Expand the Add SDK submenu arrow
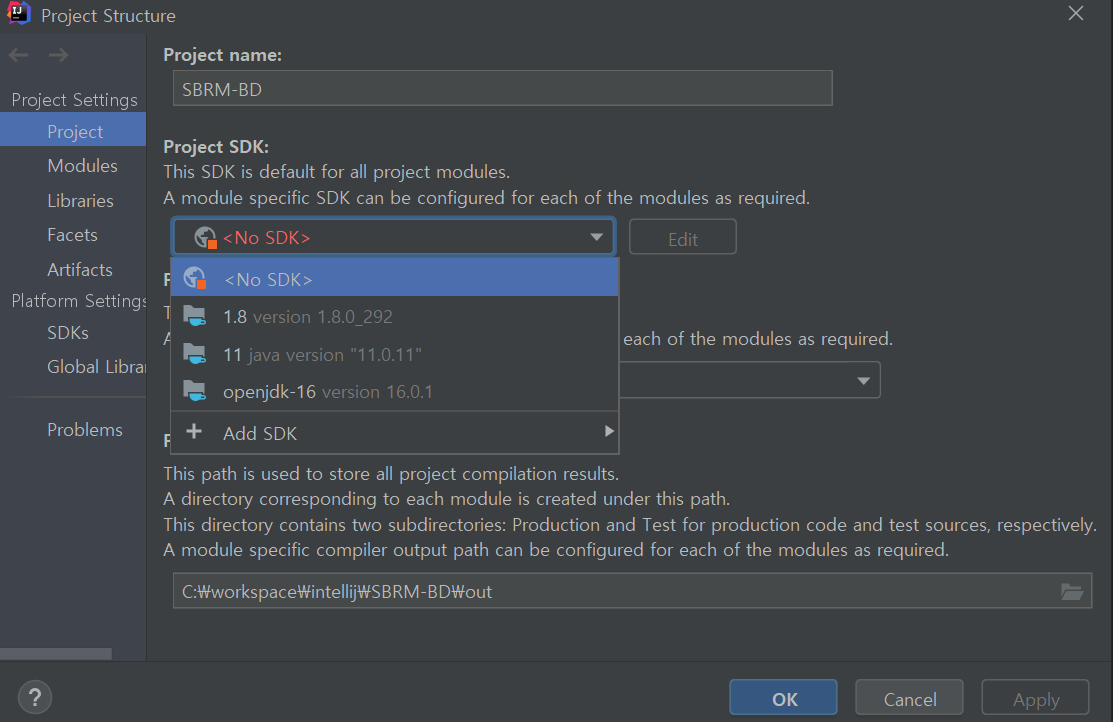The height and width of the screenshot is (722, 1113). tap(608, 432)
